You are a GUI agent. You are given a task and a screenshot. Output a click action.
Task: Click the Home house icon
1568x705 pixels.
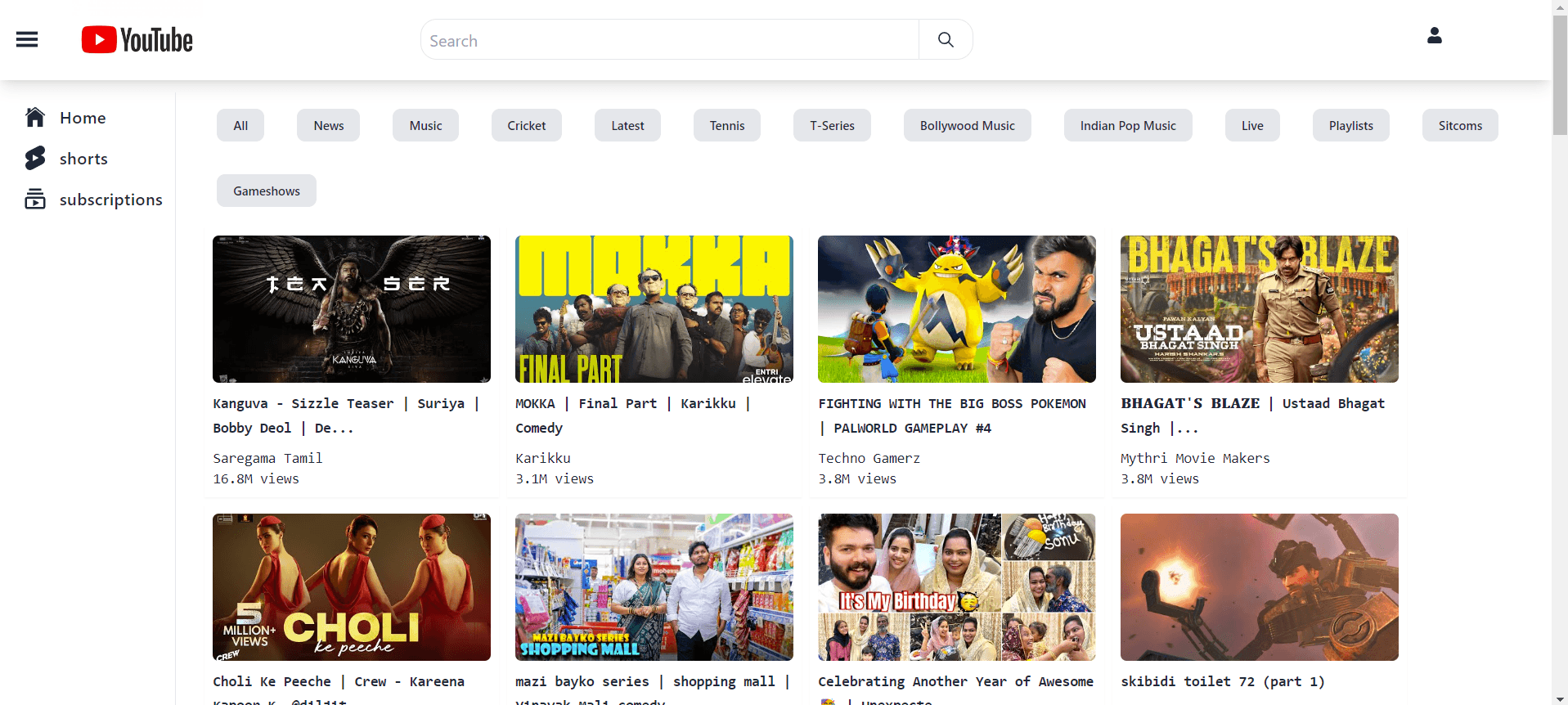tap(35, 118)
